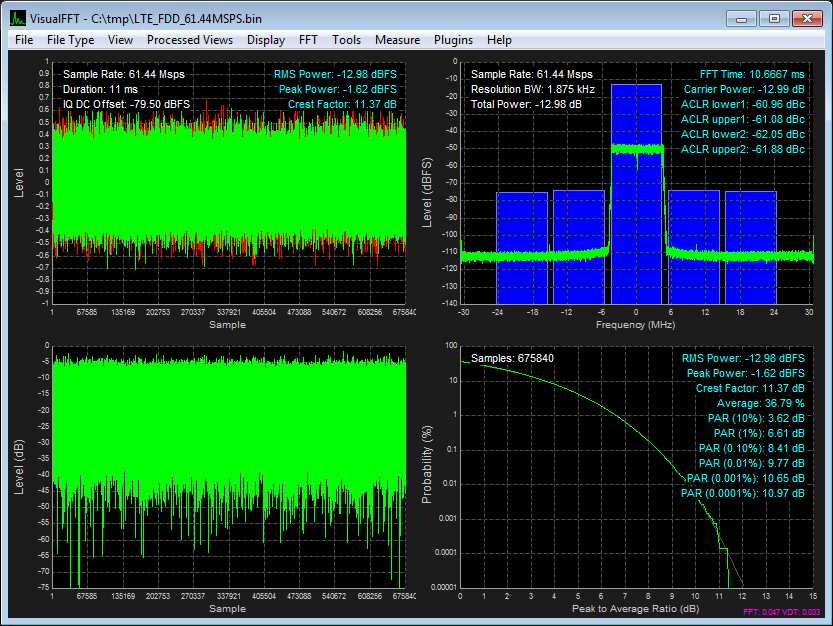Minimize the VisualFFT window

[741, 17]
